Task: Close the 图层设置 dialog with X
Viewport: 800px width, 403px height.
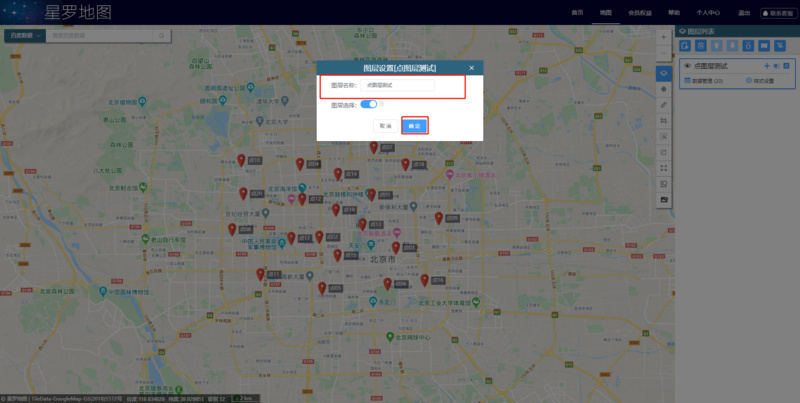Action: click(471, 68)
